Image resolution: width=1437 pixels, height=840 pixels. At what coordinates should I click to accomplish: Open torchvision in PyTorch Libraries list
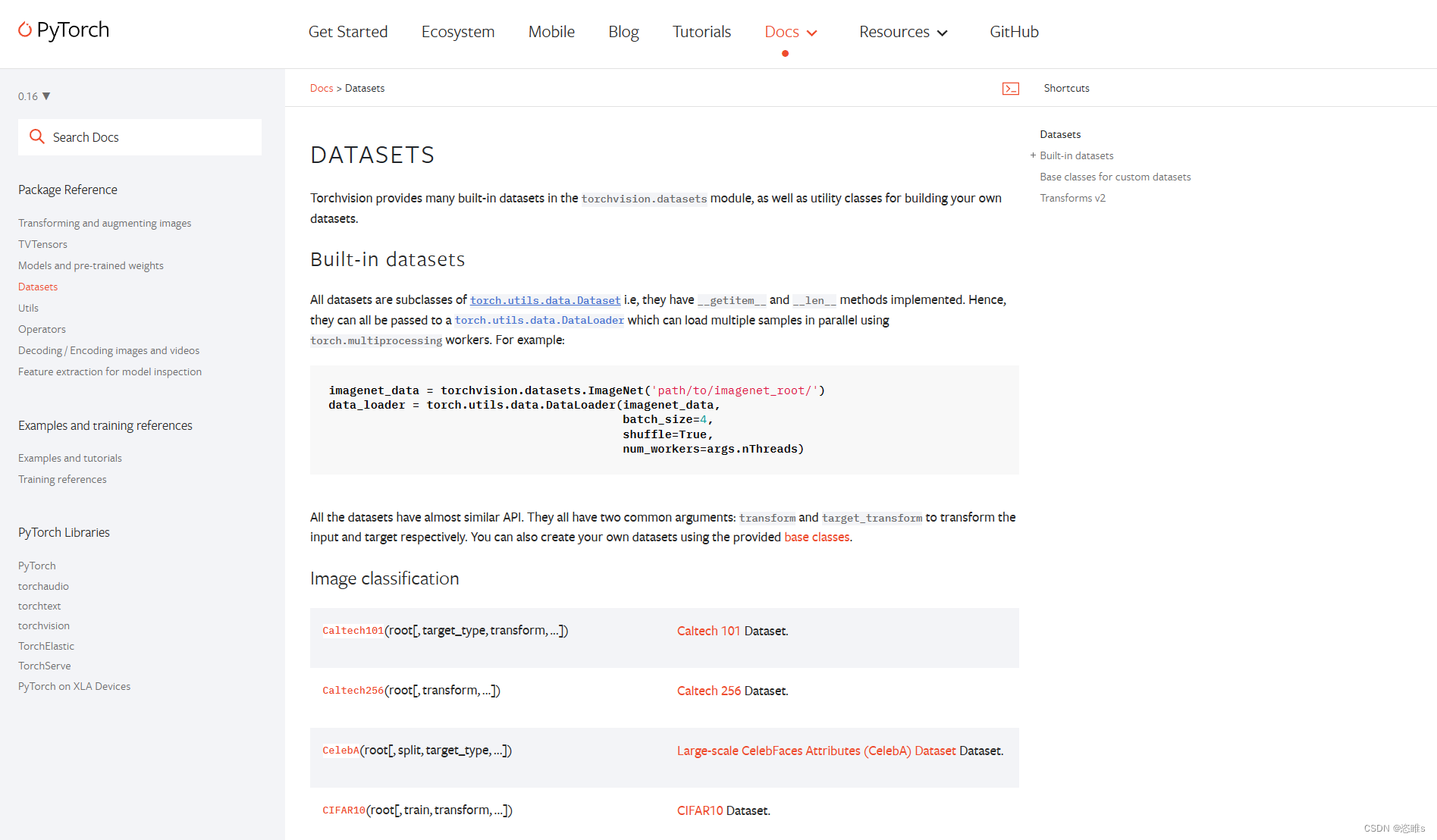pos(43,625)
